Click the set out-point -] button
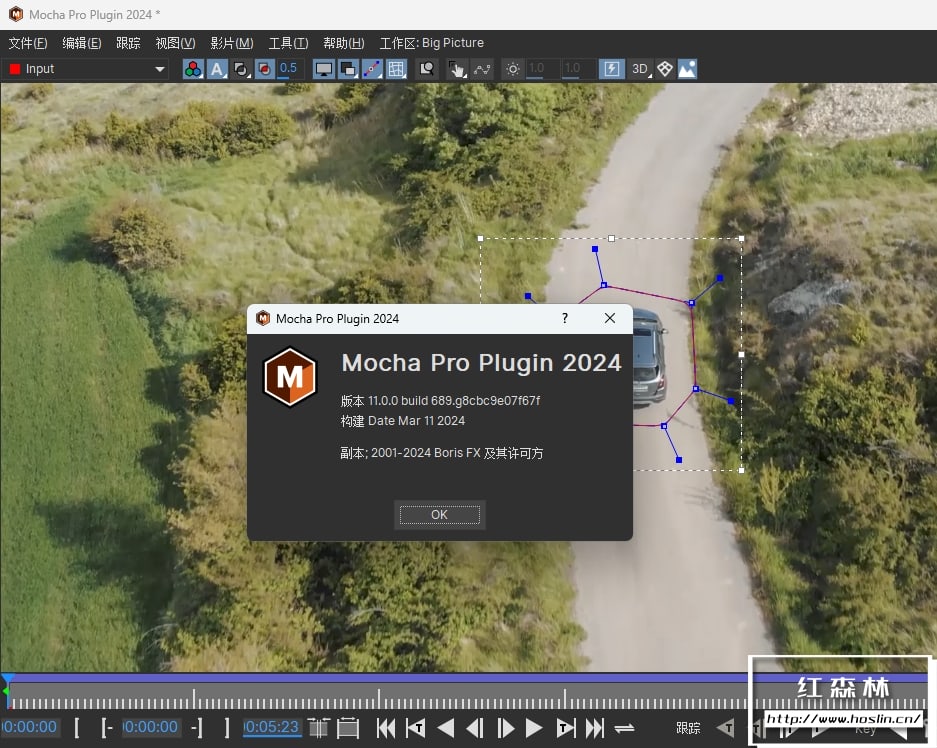The width and height of the screenshot is (937, 748). [x=197, y=728]
